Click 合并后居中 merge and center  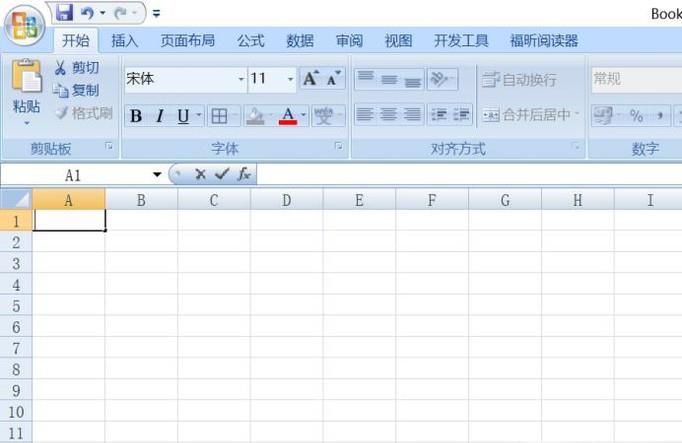tap(527, 115)
